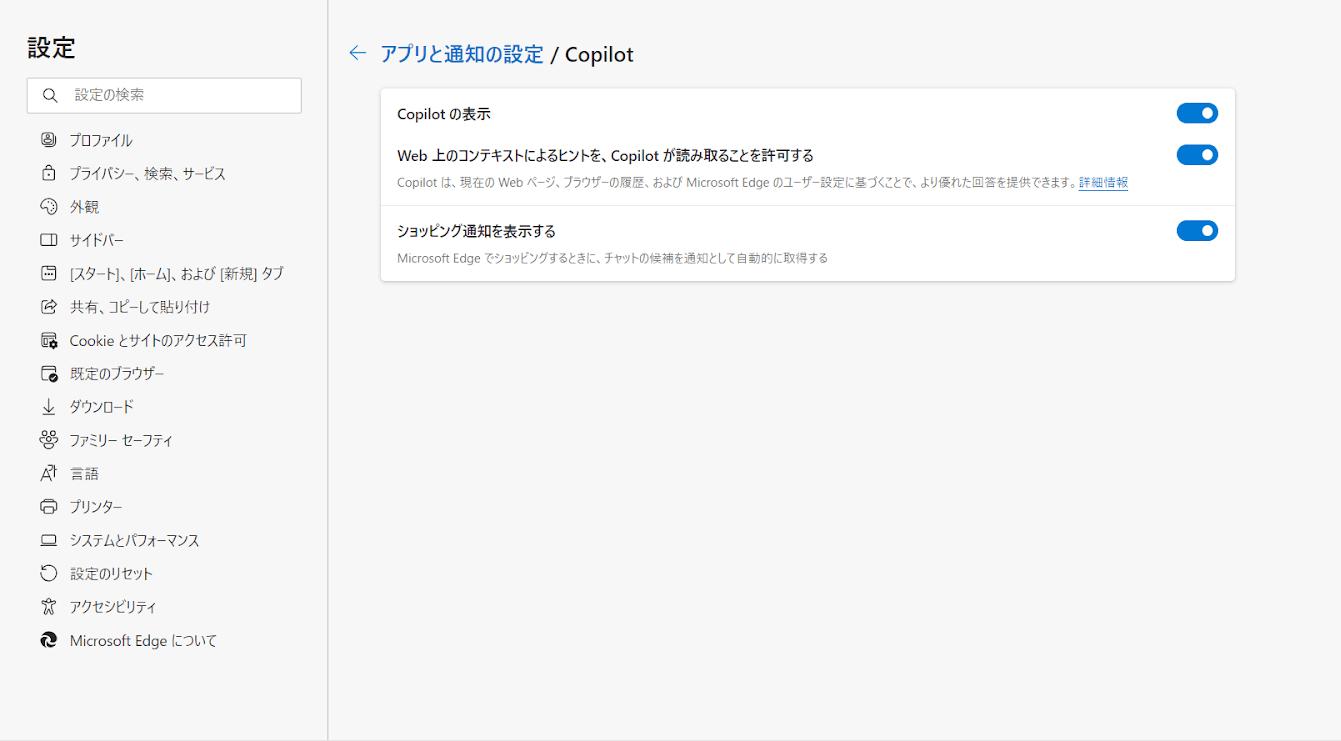
Task: Click the Microsoft Edge について logo icon
Action: tap(49, 640)
